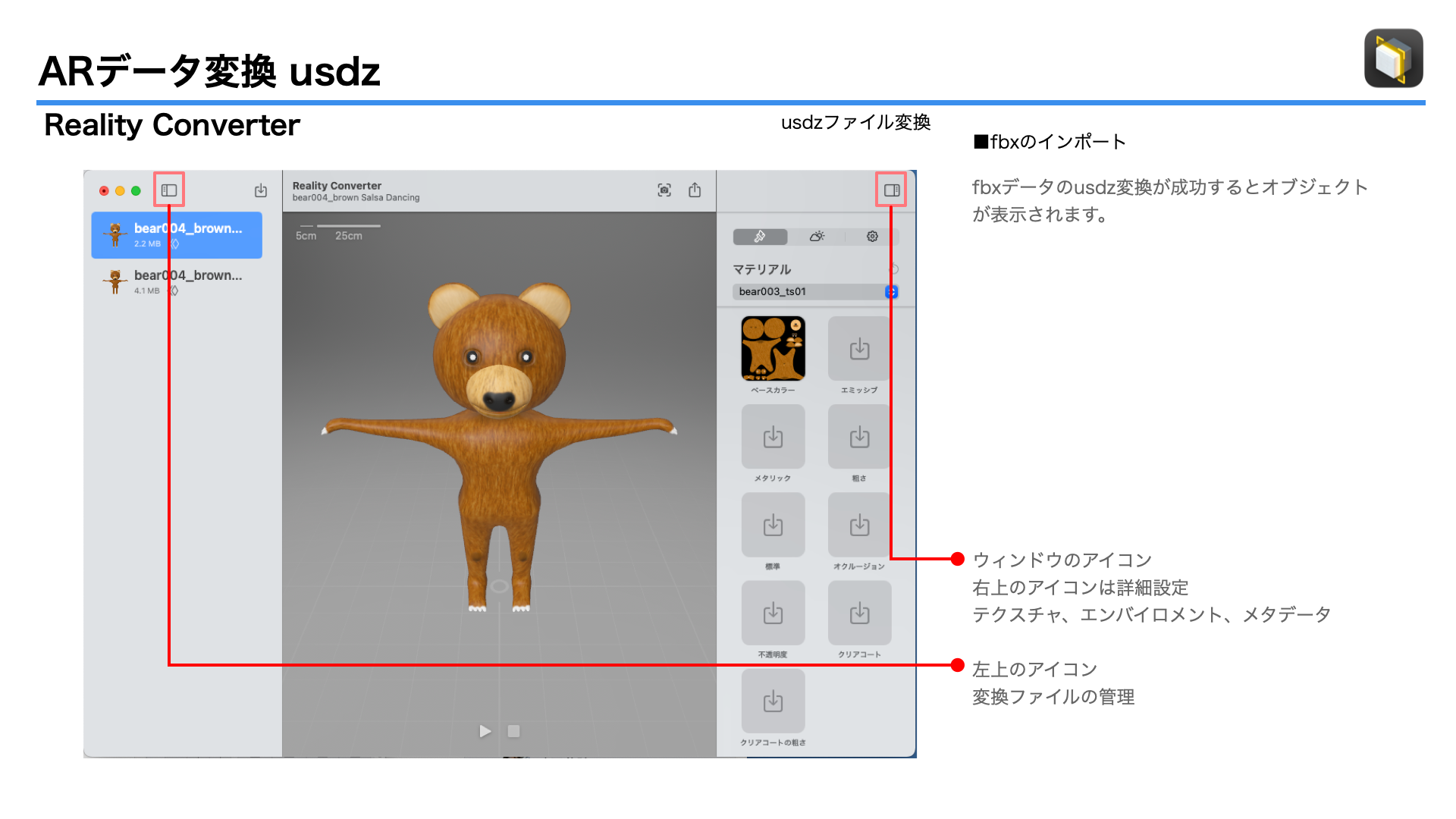This screenshot has width=1456, height=819.
Task: Click the usdzファイル変換 caption text
Action: coord(855,122)
